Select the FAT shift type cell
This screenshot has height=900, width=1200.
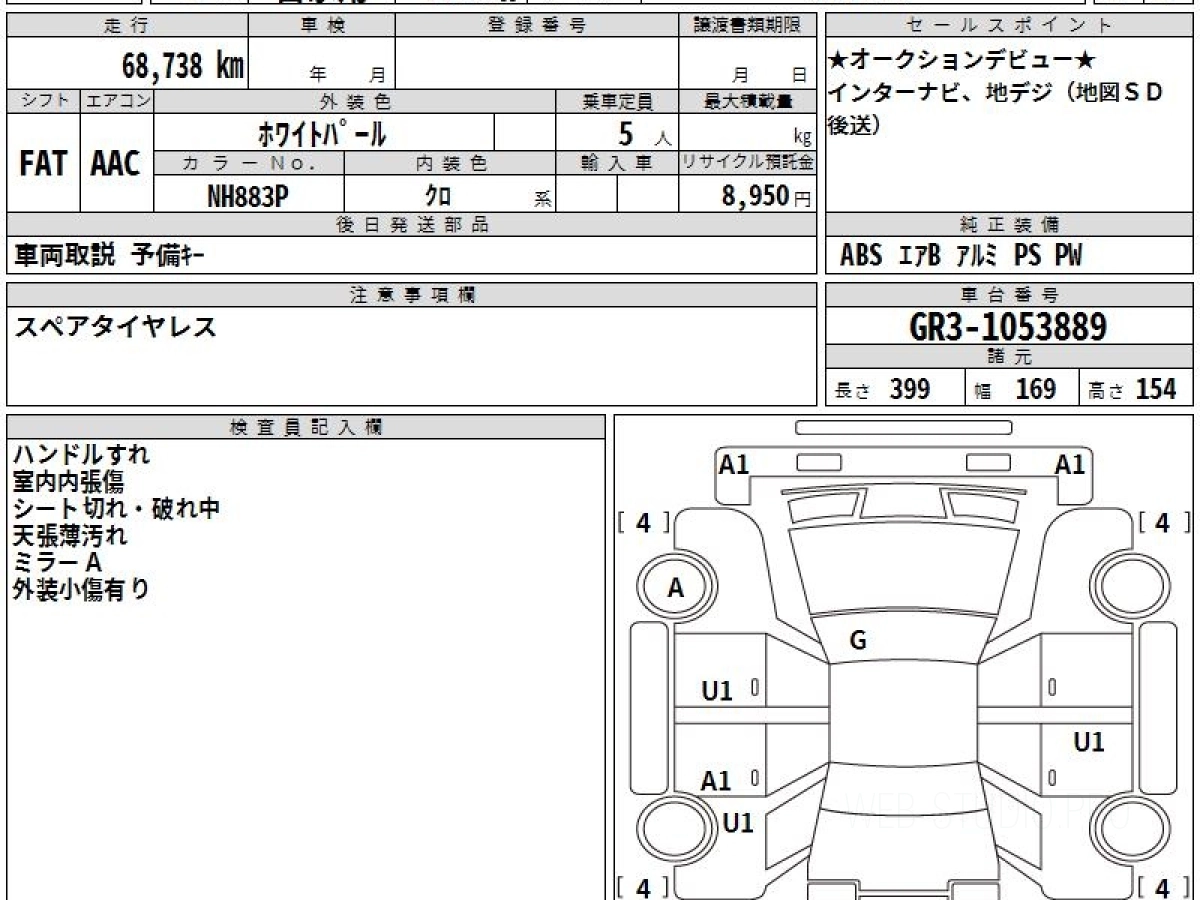tap(43, 164)
